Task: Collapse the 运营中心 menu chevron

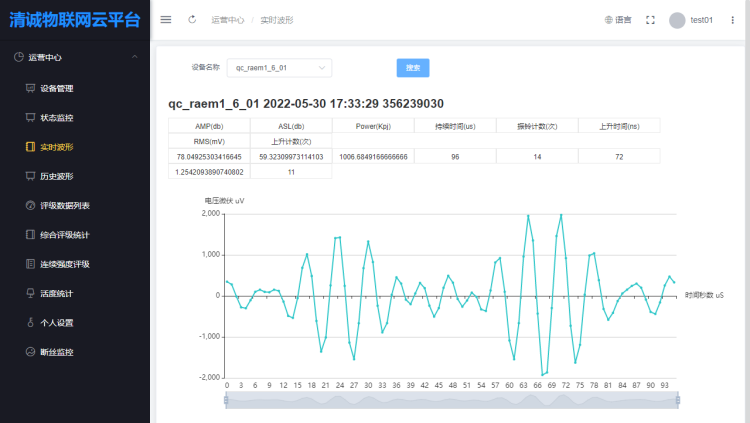Action: point(134,57)
